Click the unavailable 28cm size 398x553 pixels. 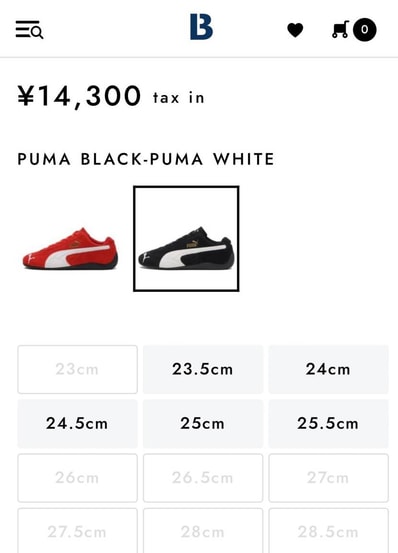click(203, 531)
